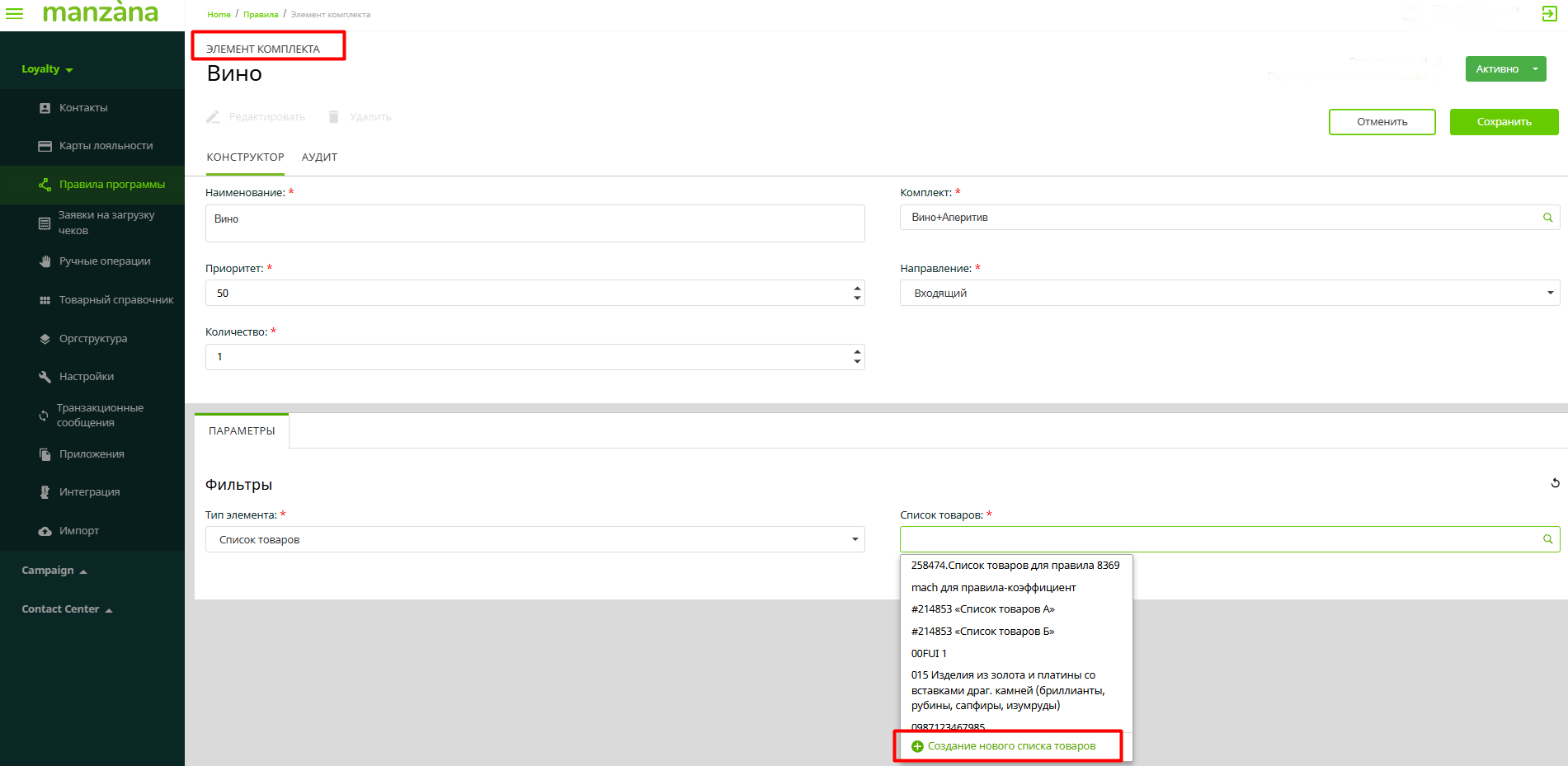Collapse the Loyalty sidebar section
Screen dimensions: 1568x766
click(47, 69)
